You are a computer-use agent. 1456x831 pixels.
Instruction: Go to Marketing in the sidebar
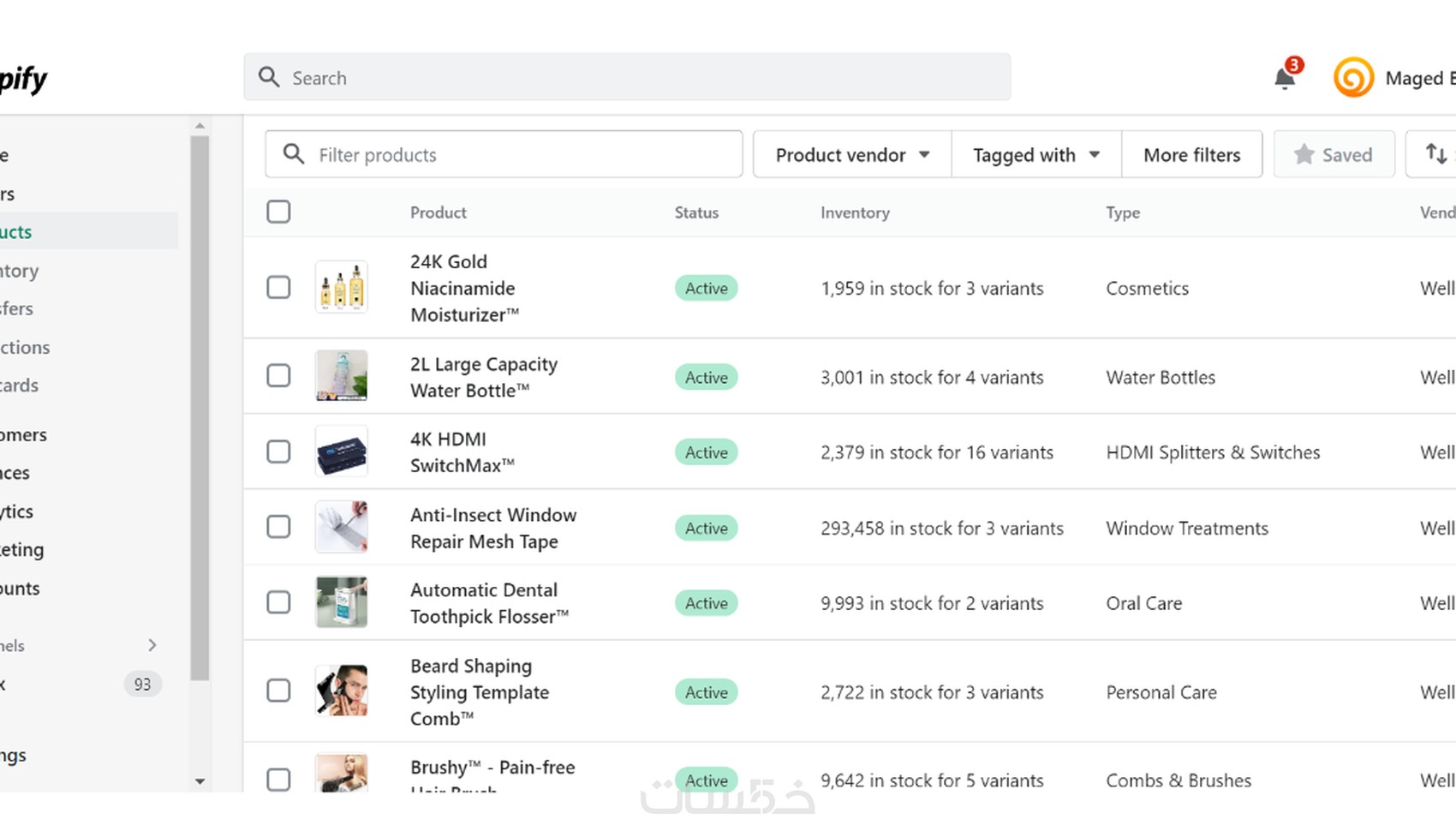point(22,550)
